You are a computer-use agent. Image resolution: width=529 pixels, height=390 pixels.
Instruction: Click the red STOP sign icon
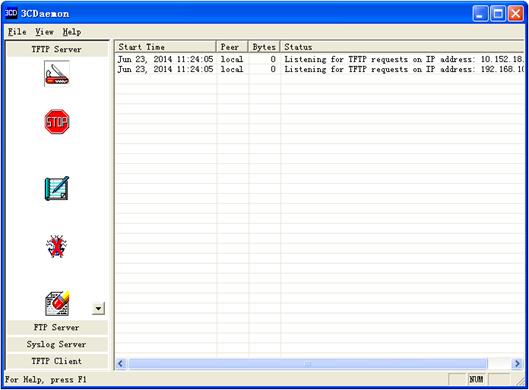pos(57,121)
